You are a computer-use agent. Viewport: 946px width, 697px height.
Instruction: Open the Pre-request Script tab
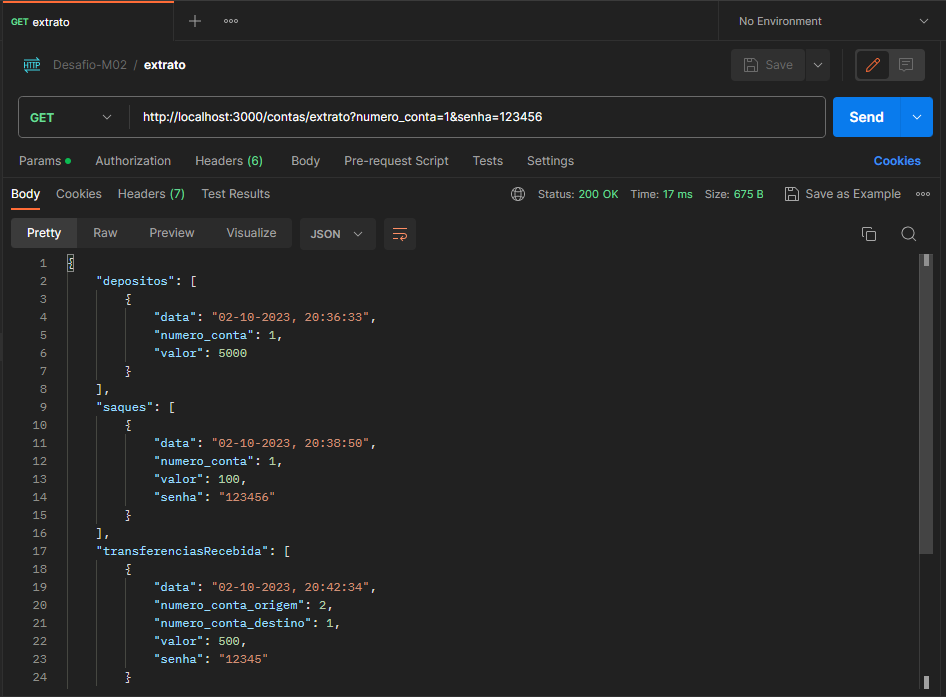click(396, 161)
